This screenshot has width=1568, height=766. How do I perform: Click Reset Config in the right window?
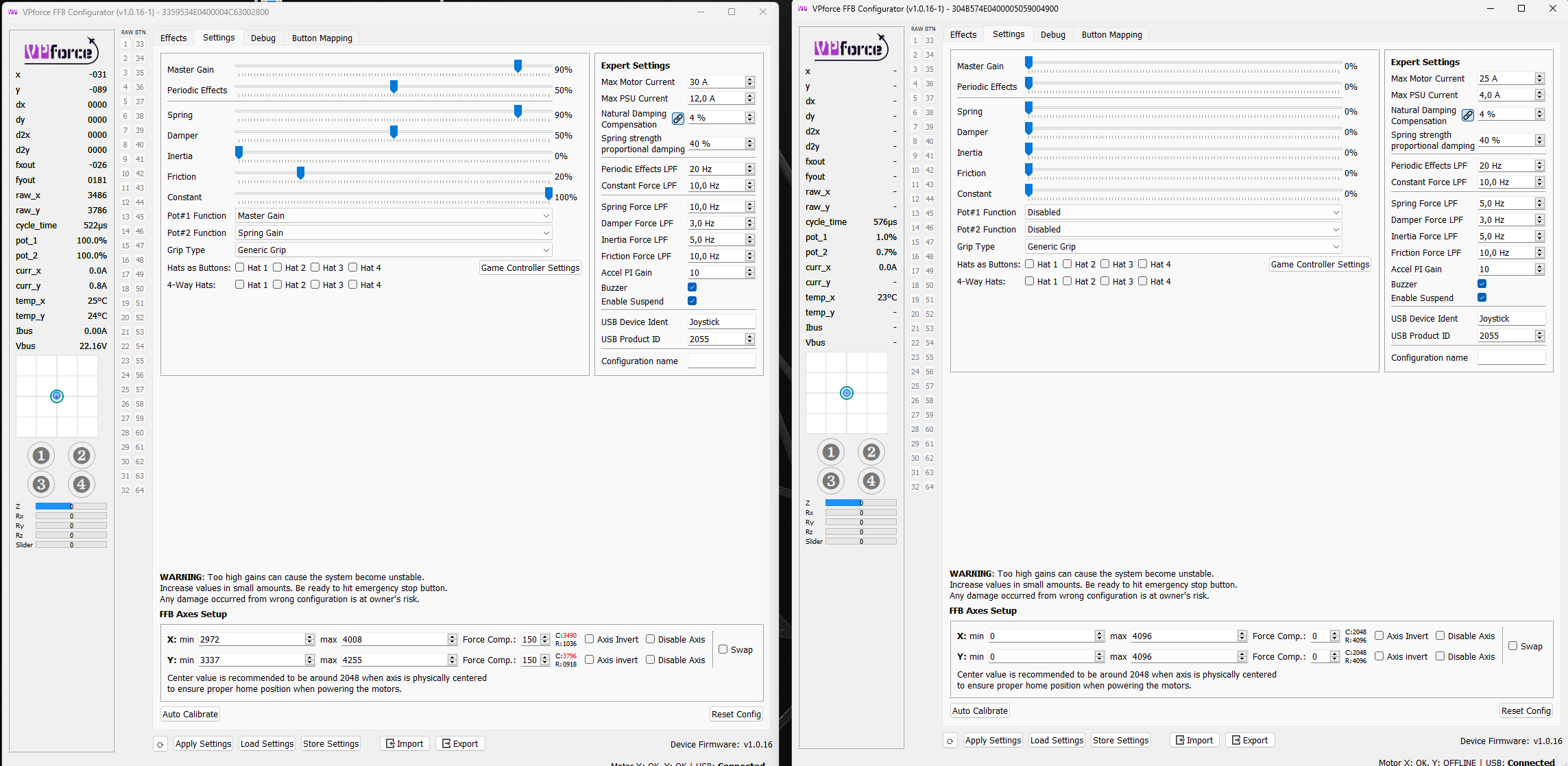coord(1525,710)
